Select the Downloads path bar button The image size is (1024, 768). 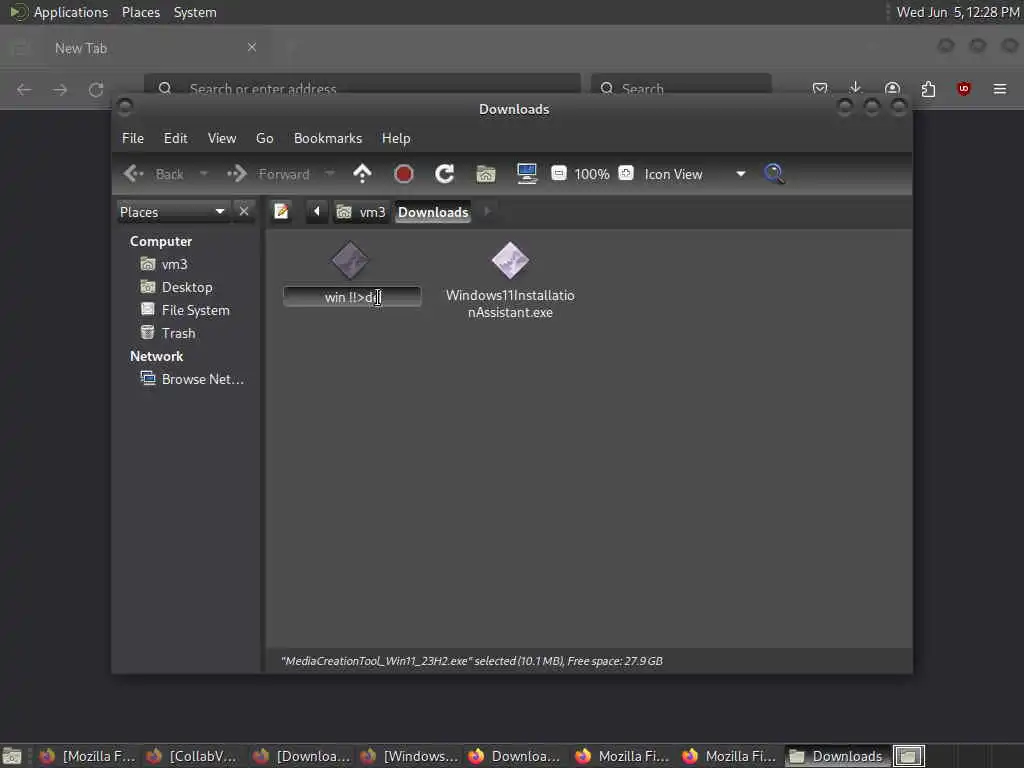pyautogui.click(x=433, y=212)
